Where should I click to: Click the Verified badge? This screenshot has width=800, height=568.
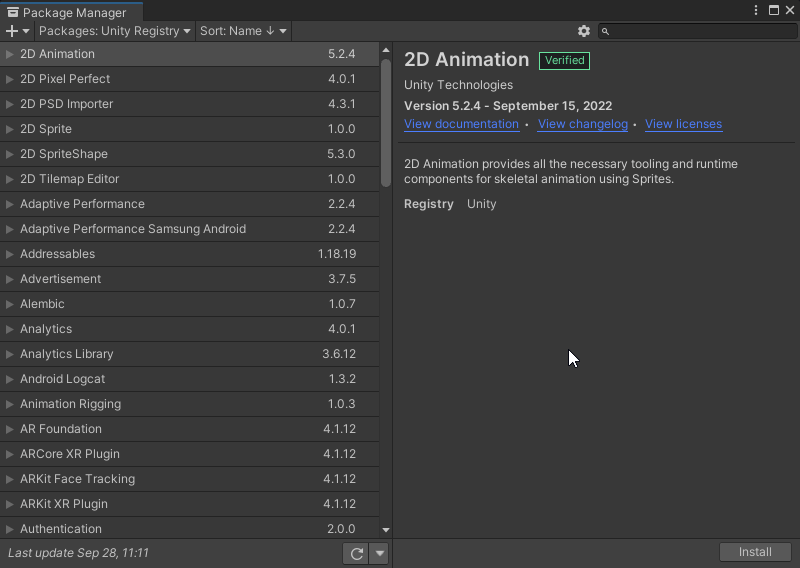[x=564, y=61]
